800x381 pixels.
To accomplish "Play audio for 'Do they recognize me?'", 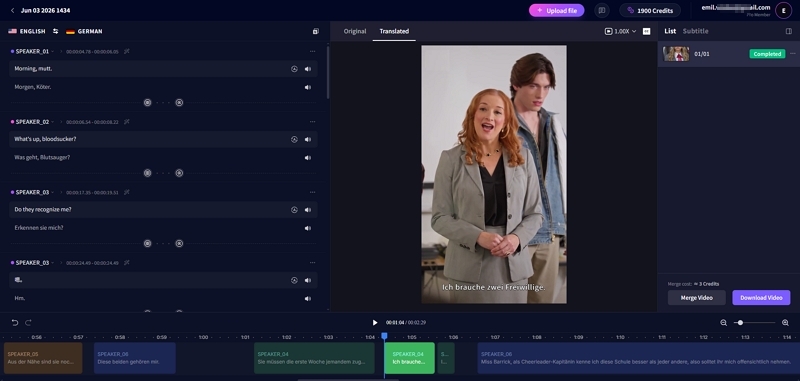I will pos(308,210).
